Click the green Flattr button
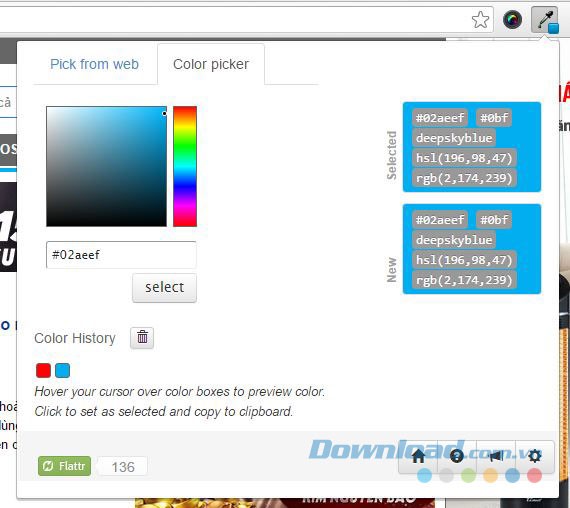570x508 pixels. (64, 466)
